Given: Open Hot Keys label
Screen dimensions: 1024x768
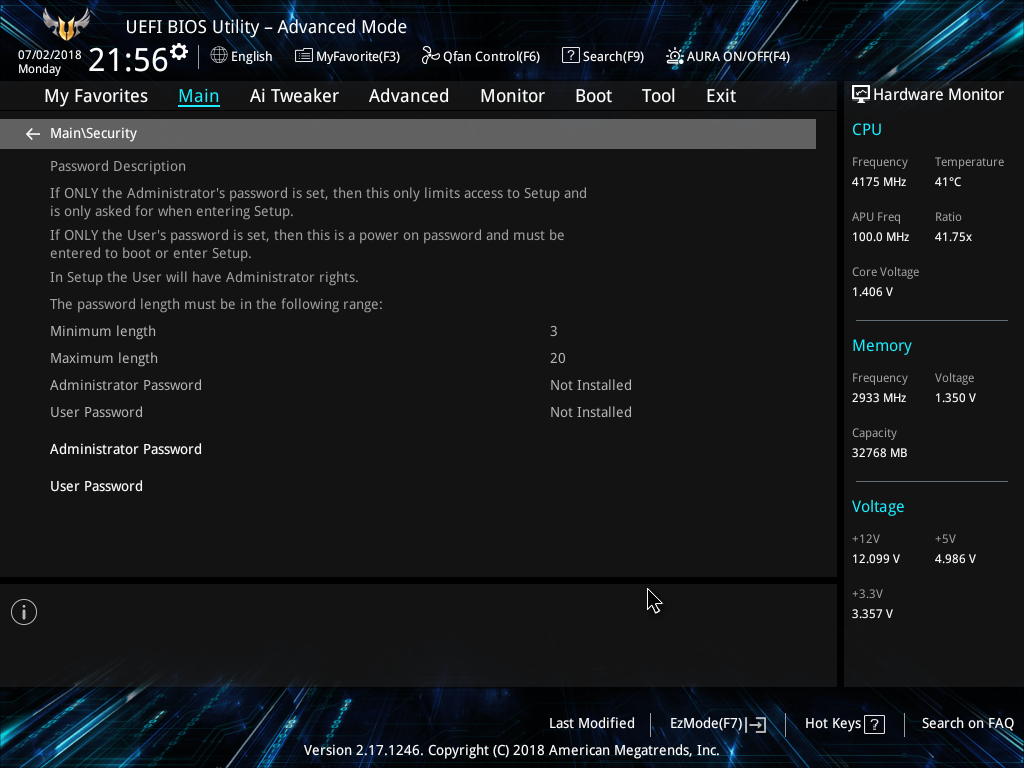Looking at the screenshot, I should [833, 724].
